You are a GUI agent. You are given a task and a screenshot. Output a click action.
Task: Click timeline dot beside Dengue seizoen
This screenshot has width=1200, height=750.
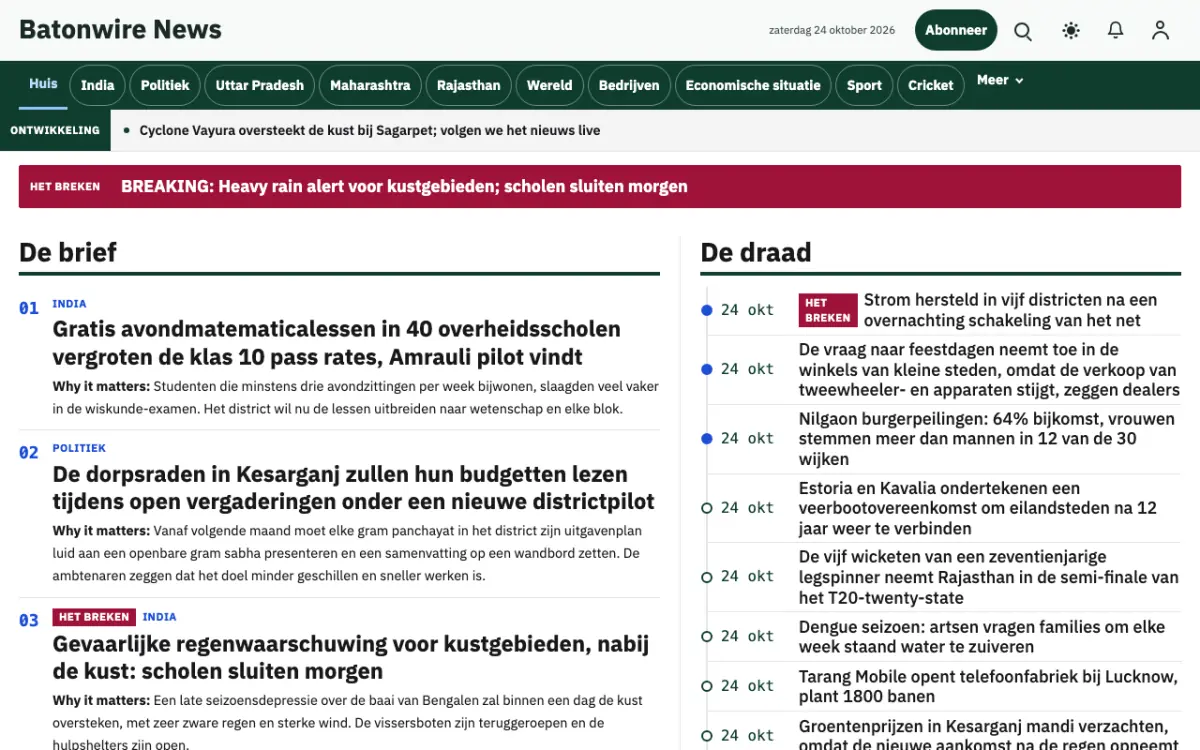pyautogui.click(x=707, y=636)
